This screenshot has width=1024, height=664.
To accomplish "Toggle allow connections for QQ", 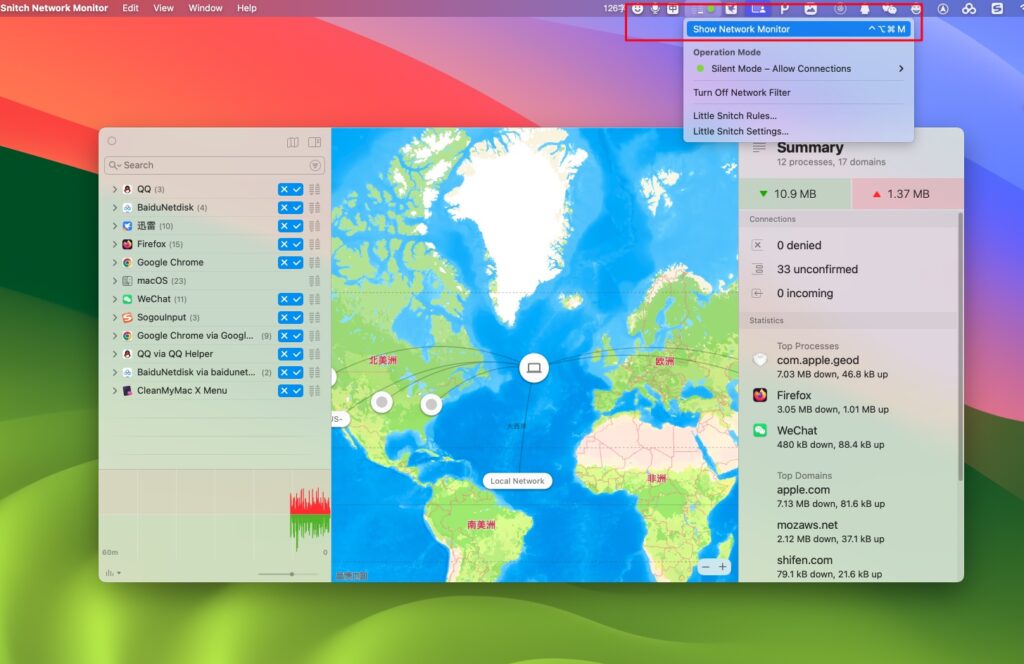I will (296, 189).
